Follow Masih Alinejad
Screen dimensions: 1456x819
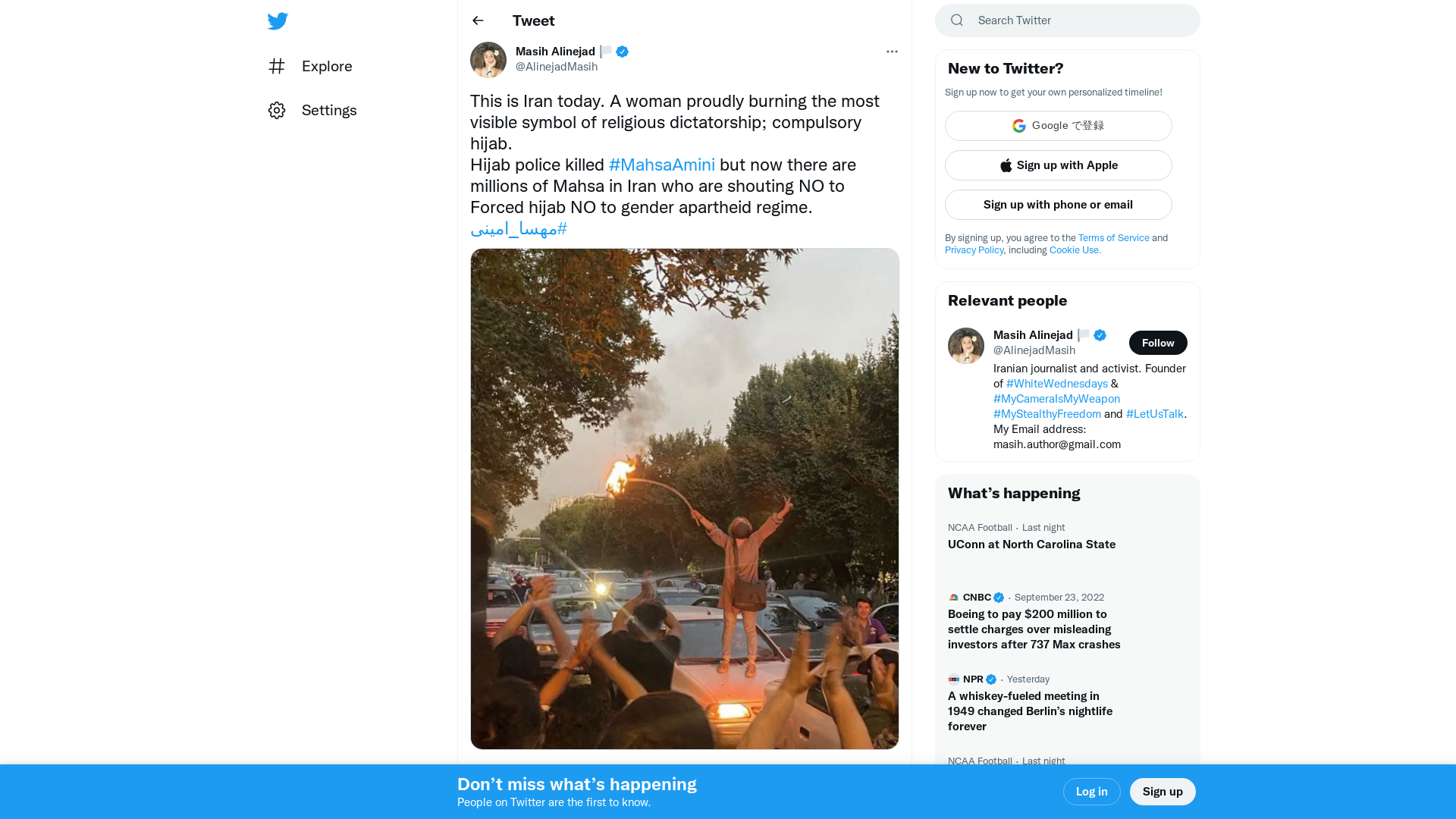coord(1158,343)
